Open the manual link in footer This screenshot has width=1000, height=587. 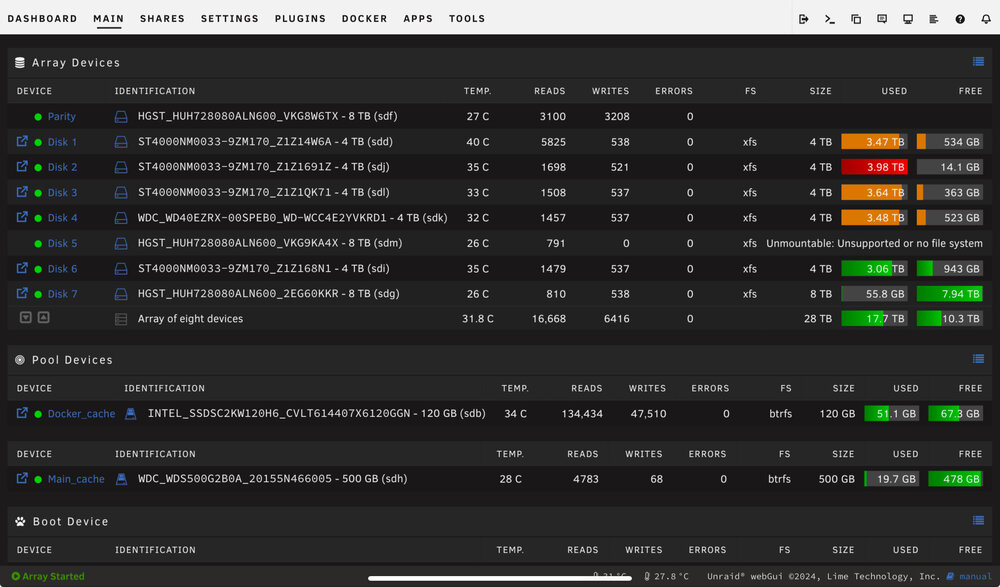coord(975,576)
